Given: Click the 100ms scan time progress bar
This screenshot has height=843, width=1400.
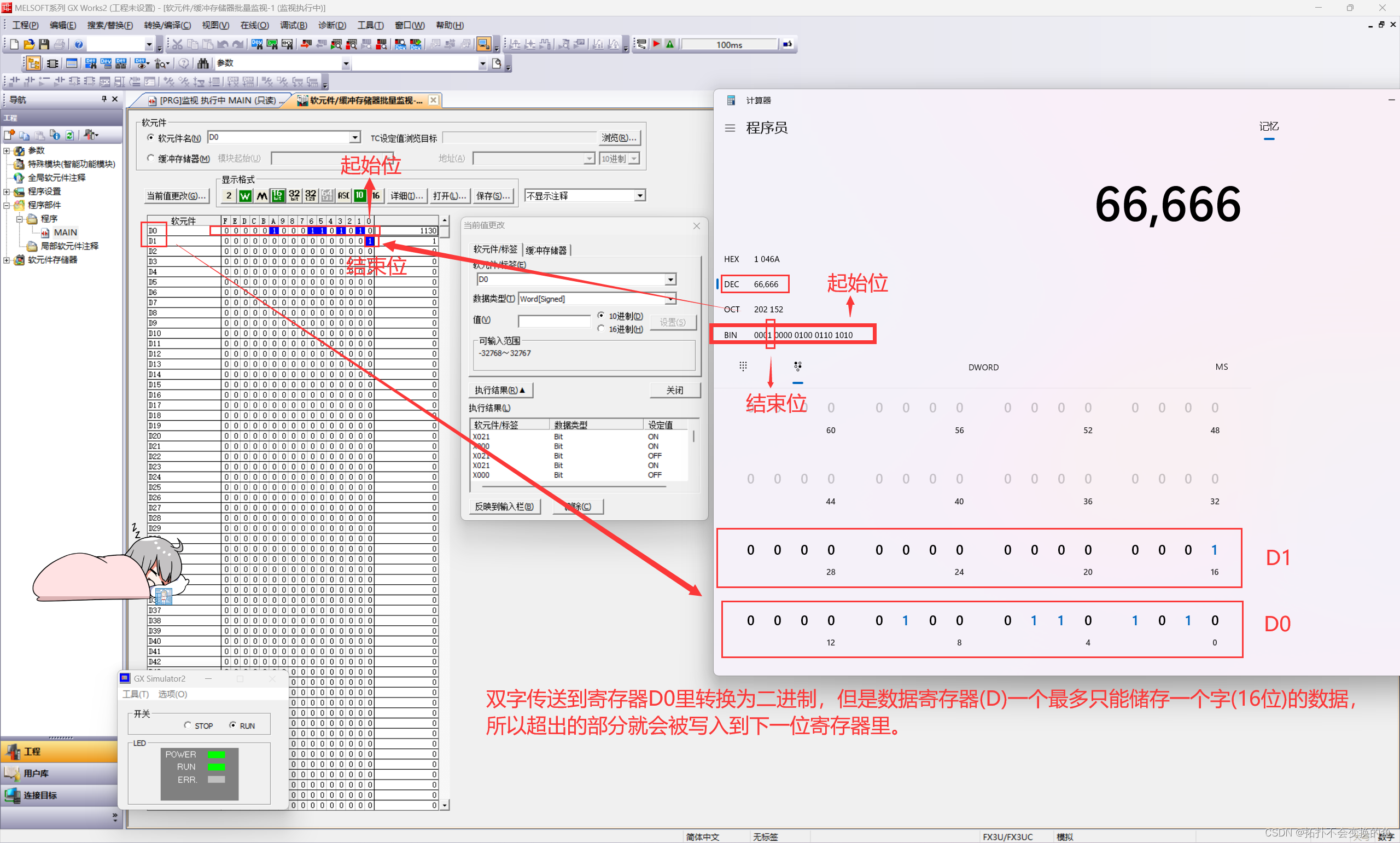Looking at the screenshot, I should 729,44.
